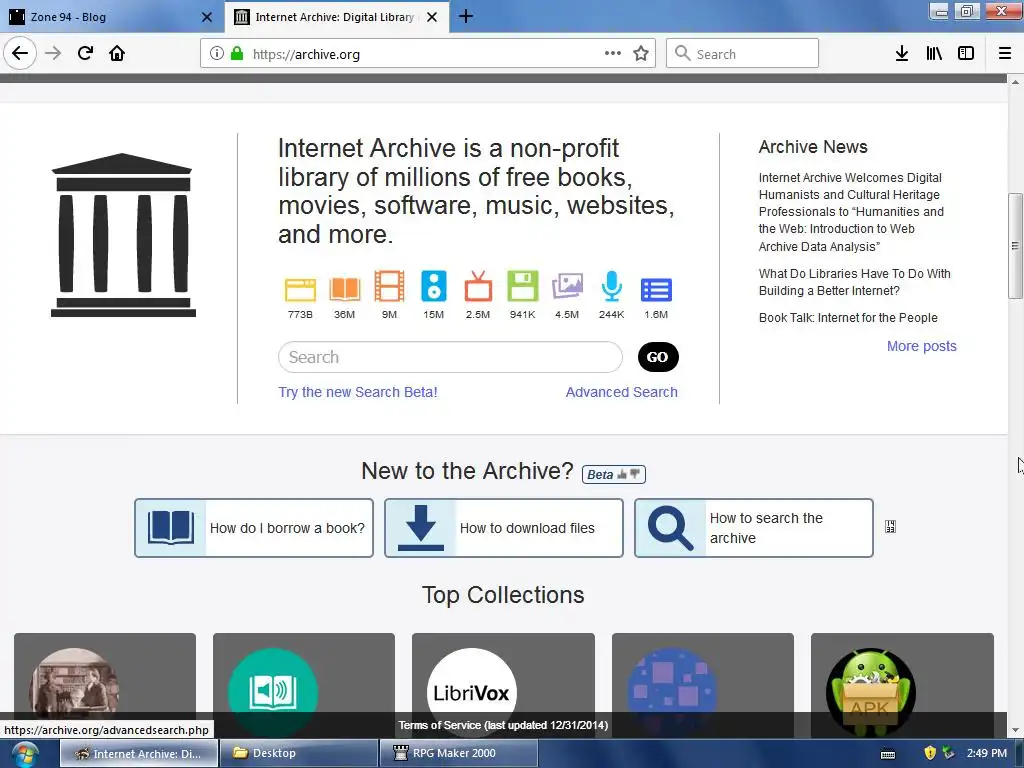Click the green padlock security icon
Viewport: 1024px width, 768px height.
click(237, 54)
